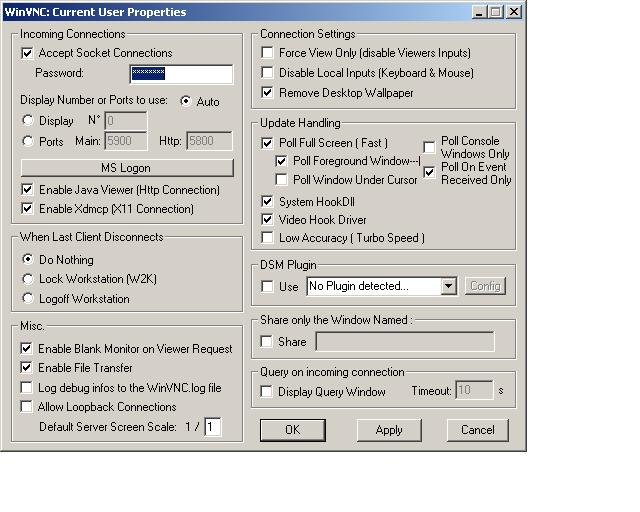Enable Poll Window Under Cursor
Image resolution: width=640 pixels, height=512 pixels.
coord(281,180)
